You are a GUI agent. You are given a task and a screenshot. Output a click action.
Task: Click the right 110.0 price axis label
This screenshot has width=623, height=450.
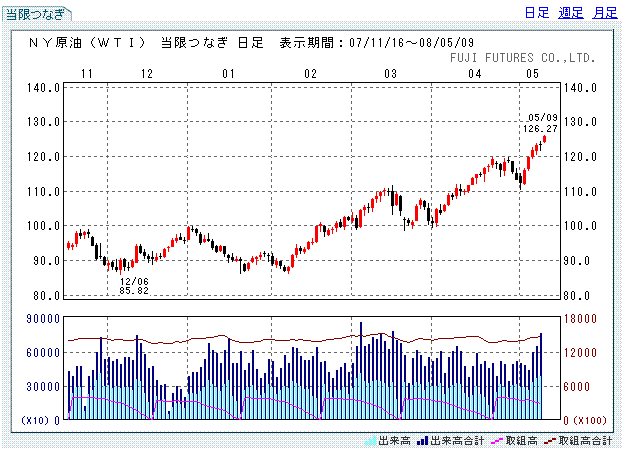(580, 192)
